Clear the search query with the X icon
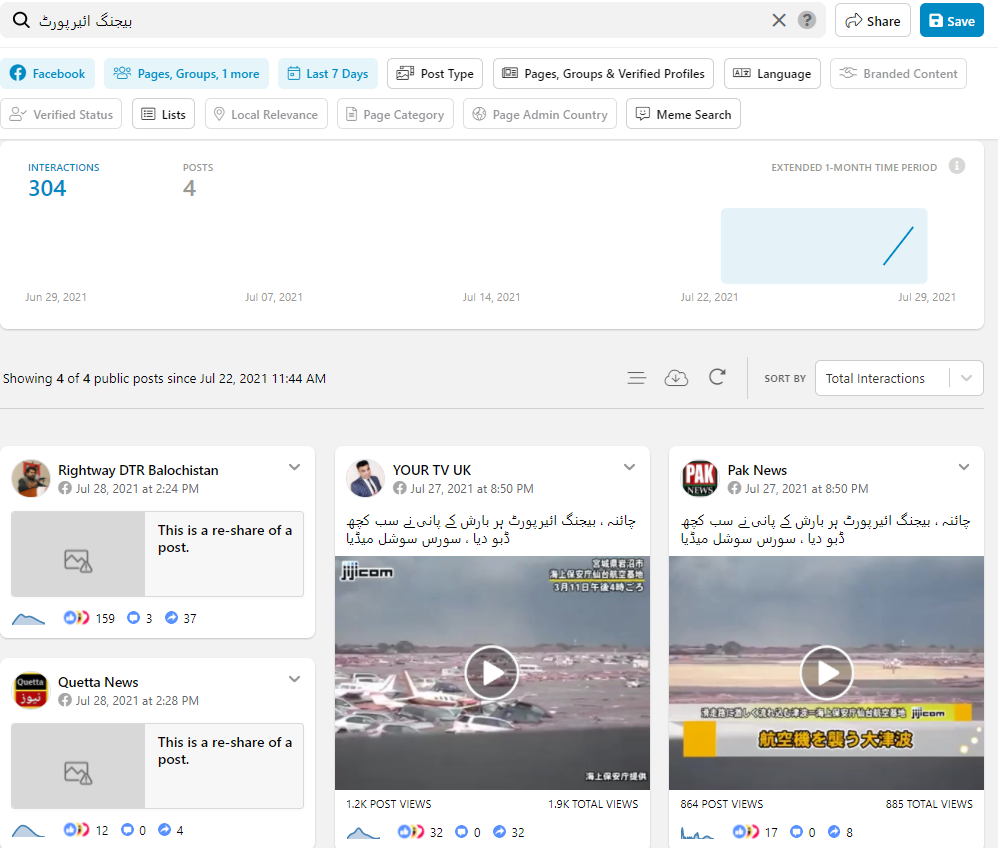The image size is (998, 848). click(779, 21)
